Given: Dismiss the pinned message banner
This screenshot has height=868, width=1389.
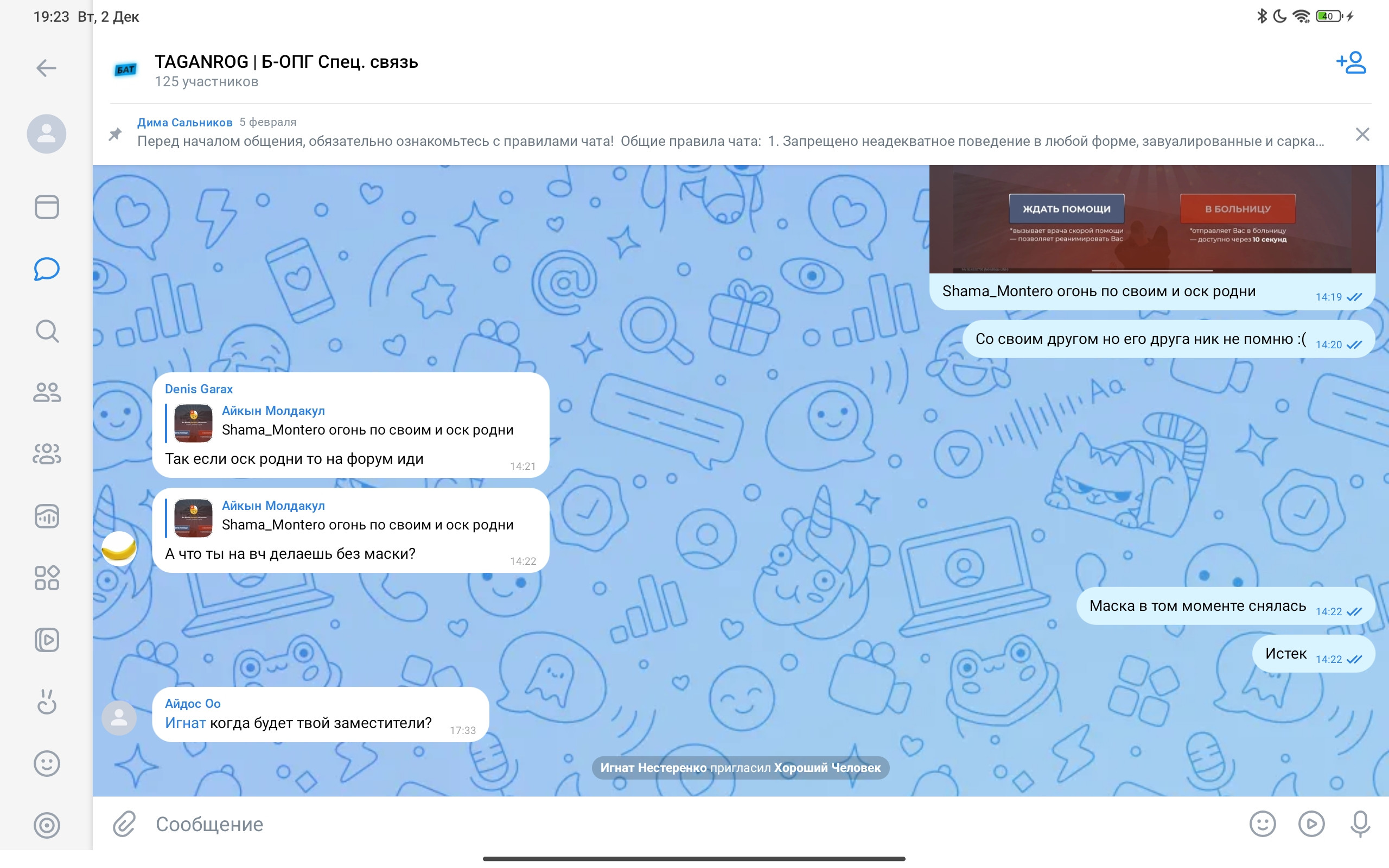Looking at the screenshot, I should click(x=1362, y=135).
